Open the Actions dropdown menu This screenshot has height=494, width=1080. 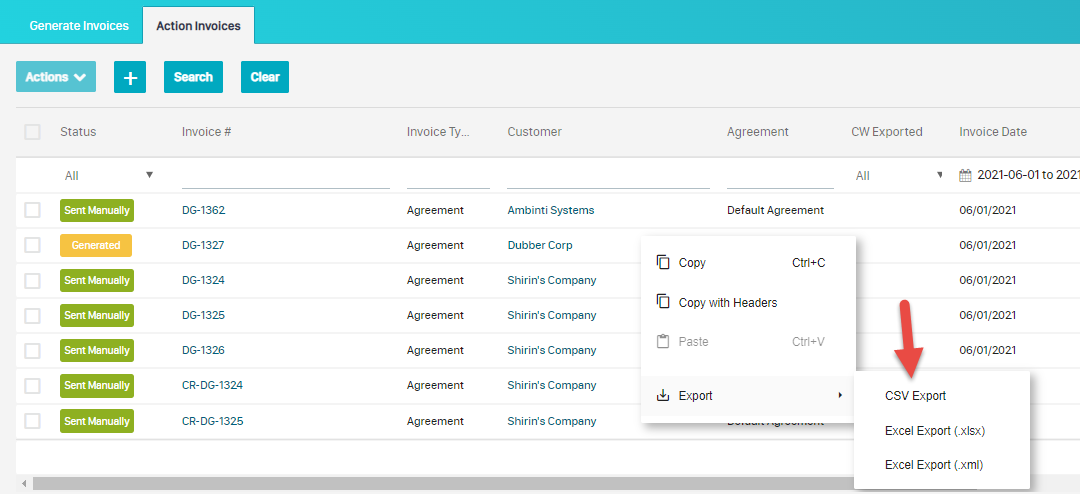click(56, 77)
